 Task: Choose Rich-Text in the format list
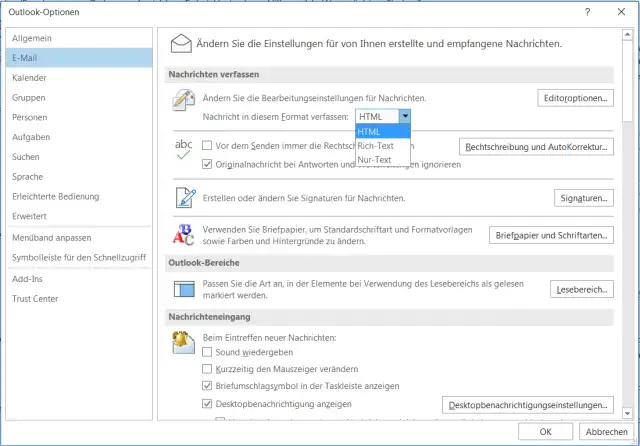pyautogui.click(x=383, y=146)
